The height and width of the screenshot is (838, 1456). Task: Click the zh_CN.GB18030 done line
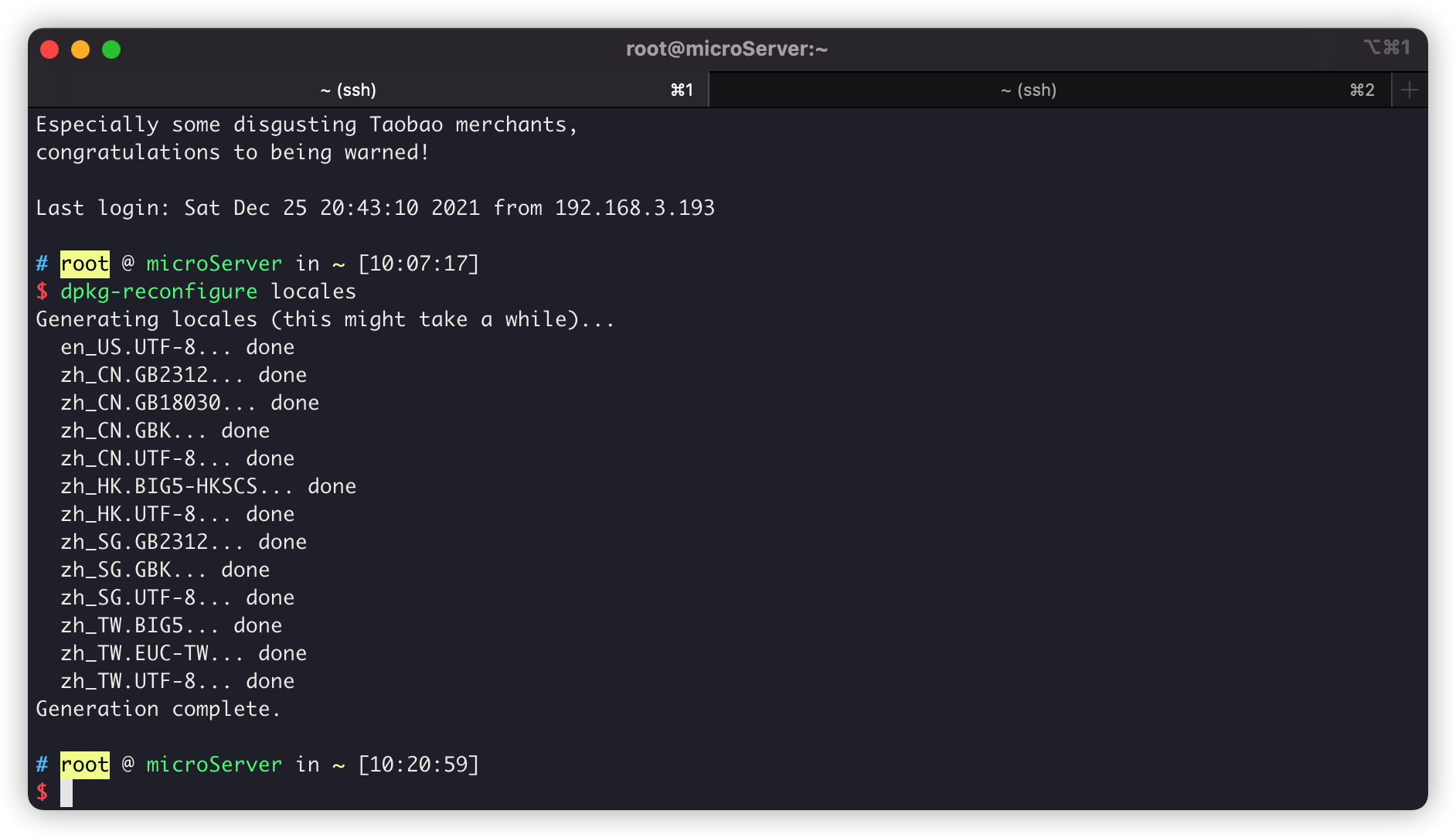(189, 403)
